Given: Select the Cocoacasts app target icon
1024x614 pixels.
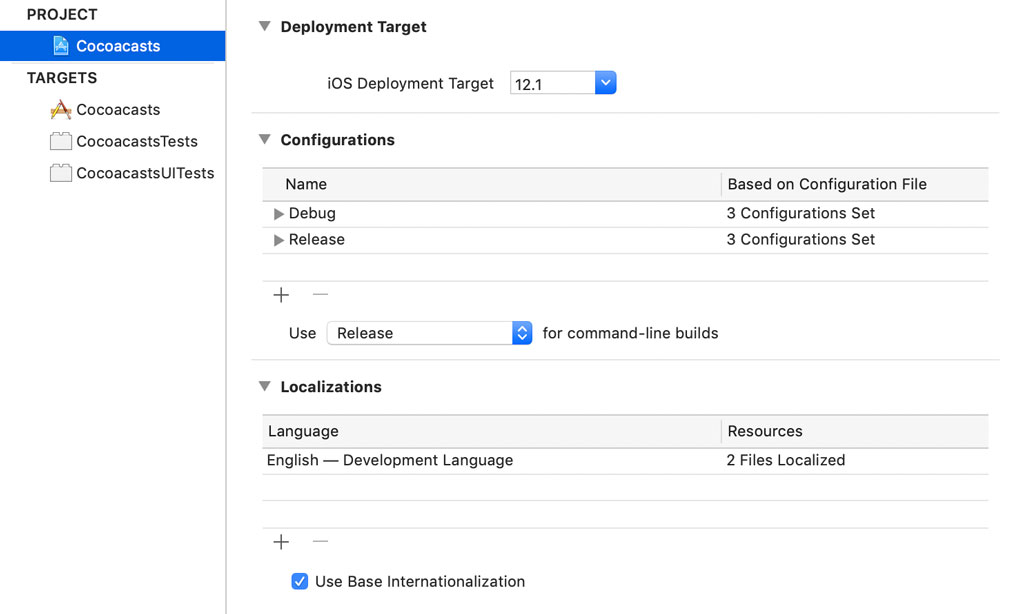Looking at the screenshot, I should (x=61, y=109).
